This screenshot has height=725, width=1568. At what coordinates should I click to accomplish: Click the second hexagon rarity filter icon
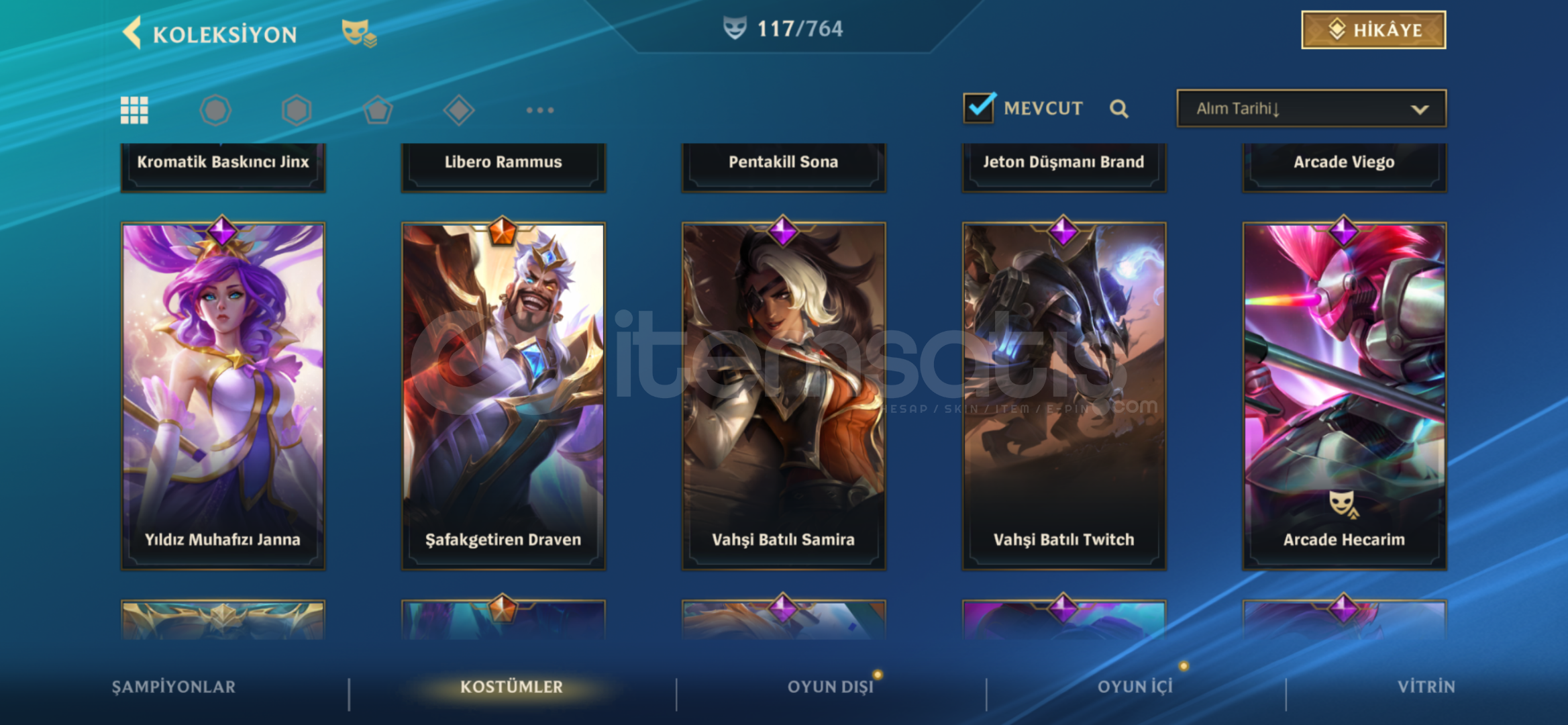click(x=297, y=110)
